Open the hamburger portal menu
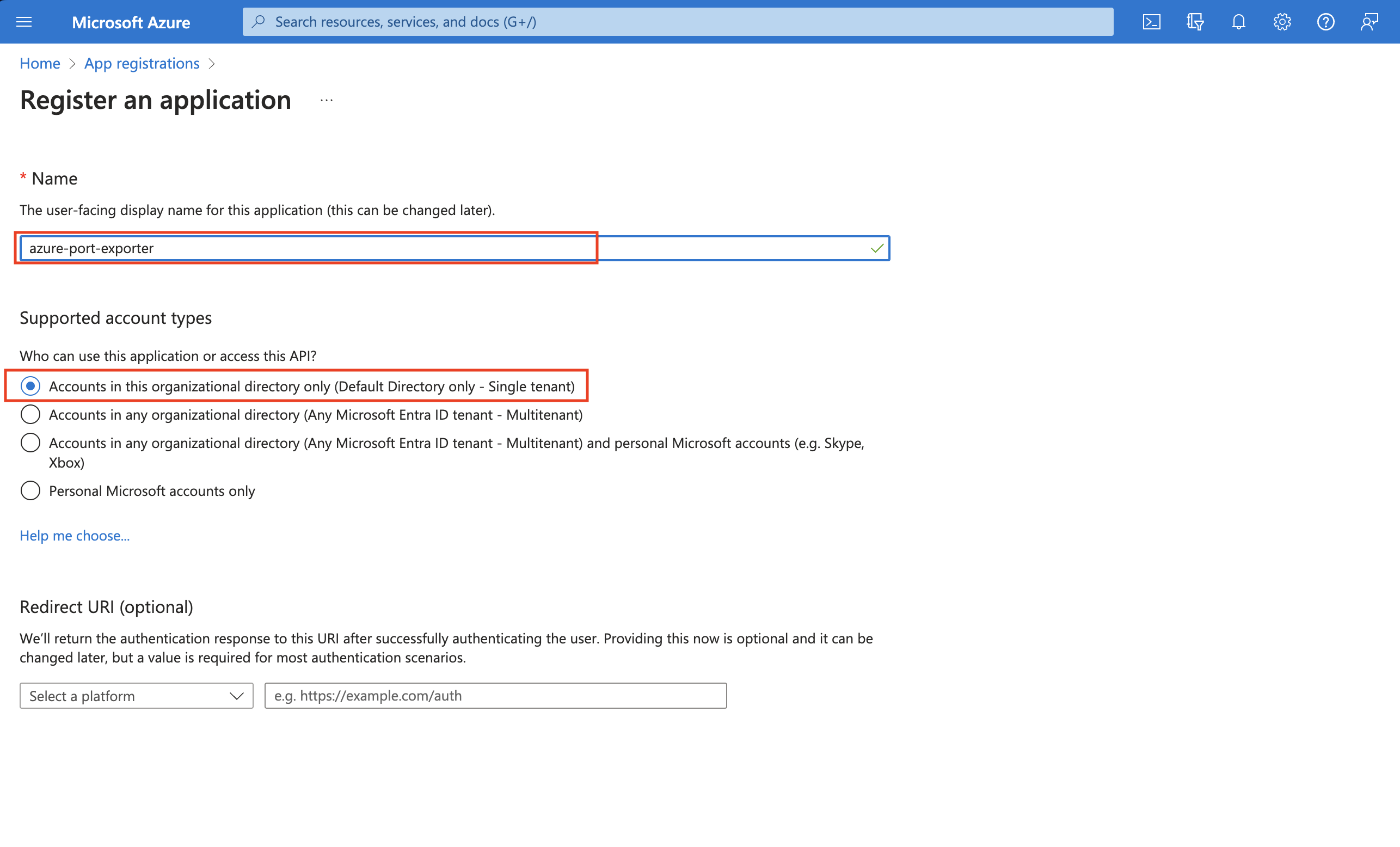The width and height of the screenshot is (1400, 847). [24, 22]
